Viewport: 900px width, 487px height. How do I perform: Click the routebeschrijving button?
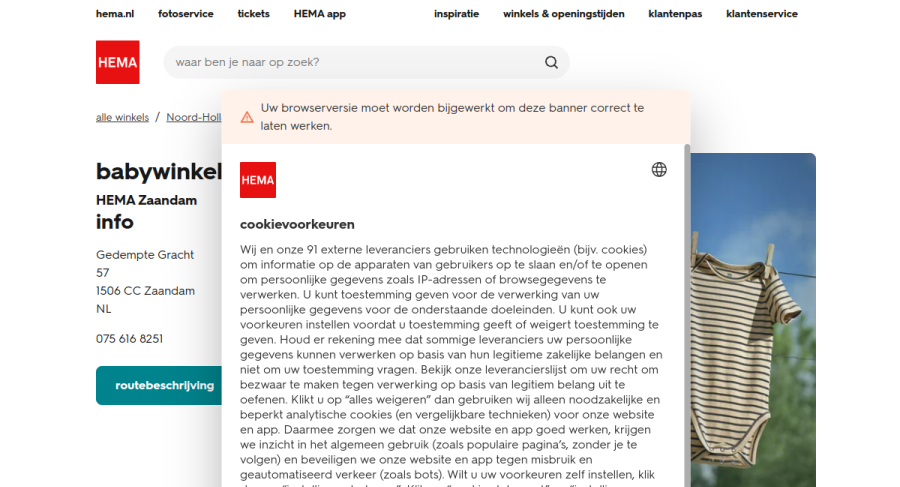point(159,385)
